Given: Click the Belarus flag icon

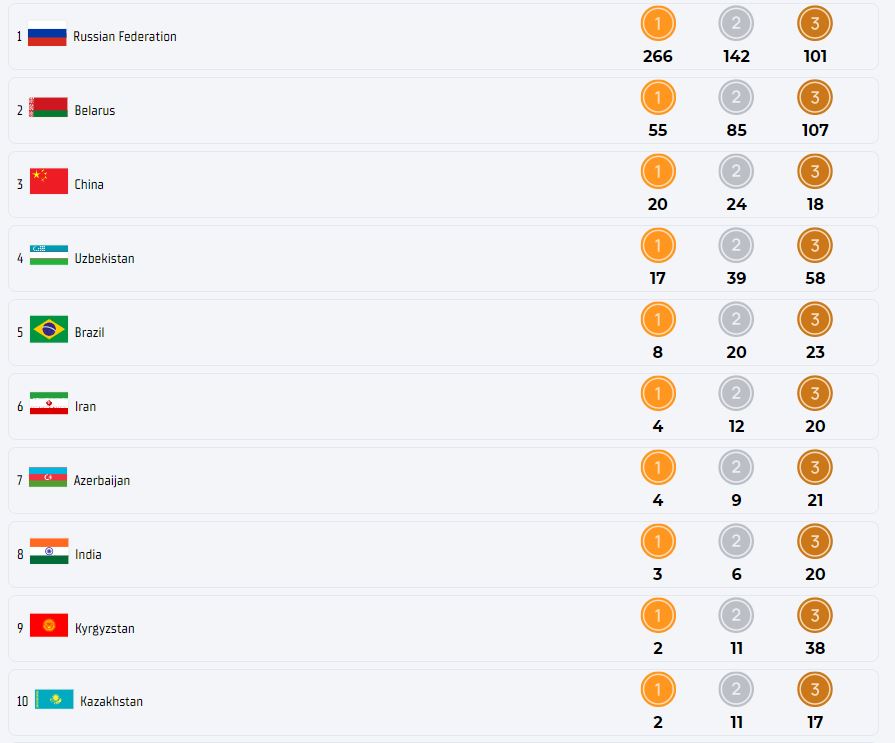Looking at the screenshot, I should (x=48, y=109).
